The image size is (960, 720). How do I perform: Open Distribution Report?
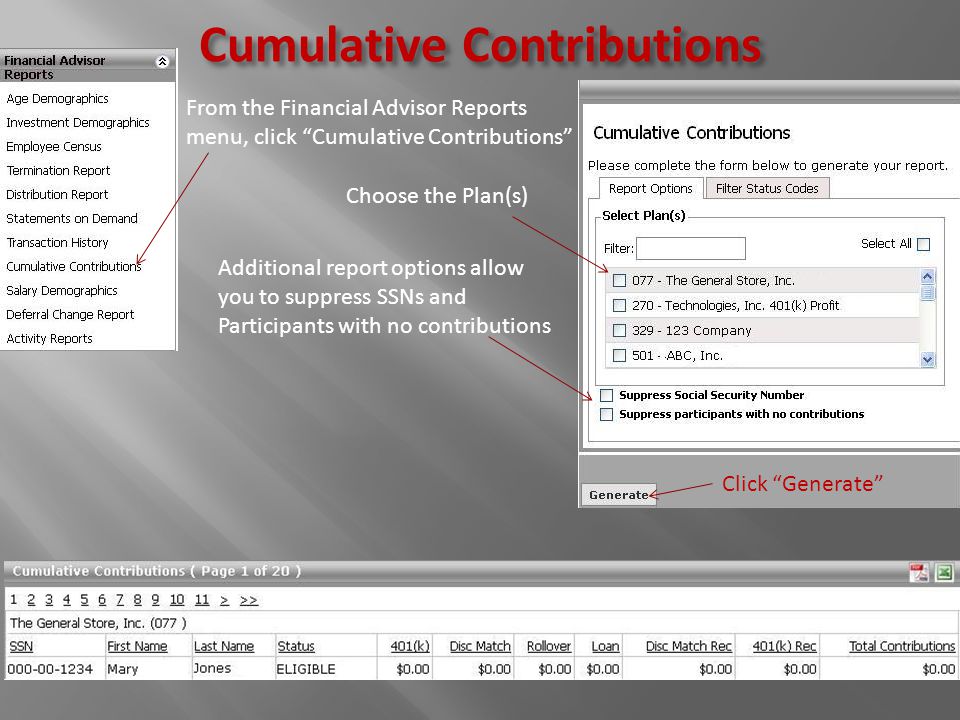click(57, 195)
